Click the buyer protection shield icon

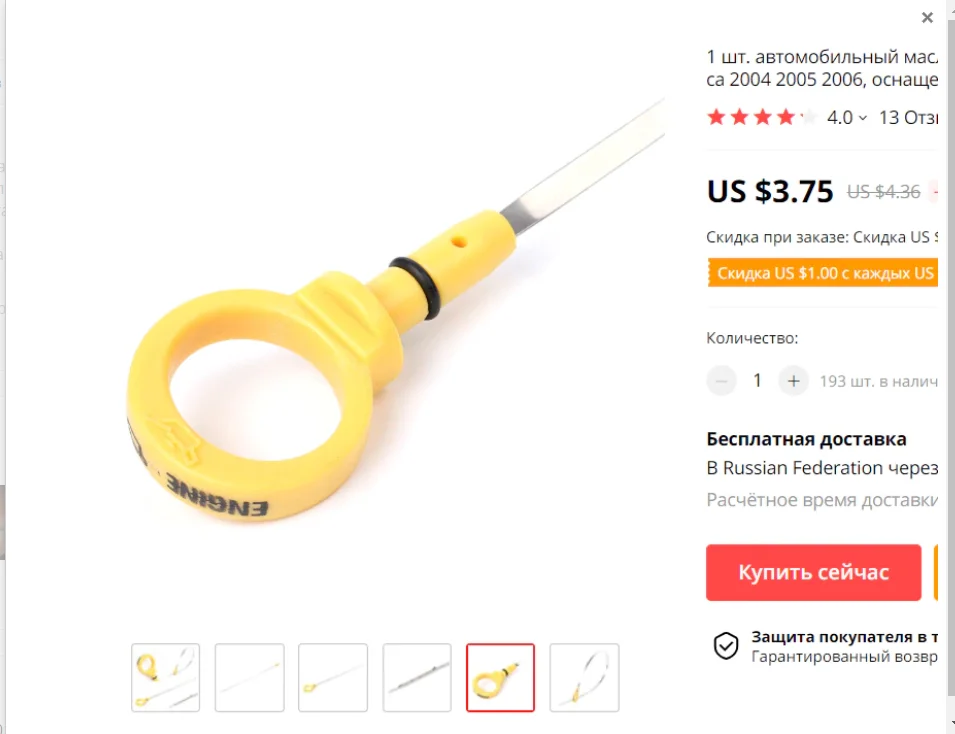coord(725,646)
